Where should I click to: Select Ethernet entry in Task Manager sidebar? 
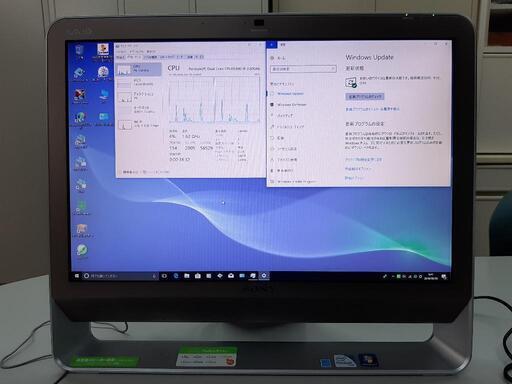pos(139,110)
